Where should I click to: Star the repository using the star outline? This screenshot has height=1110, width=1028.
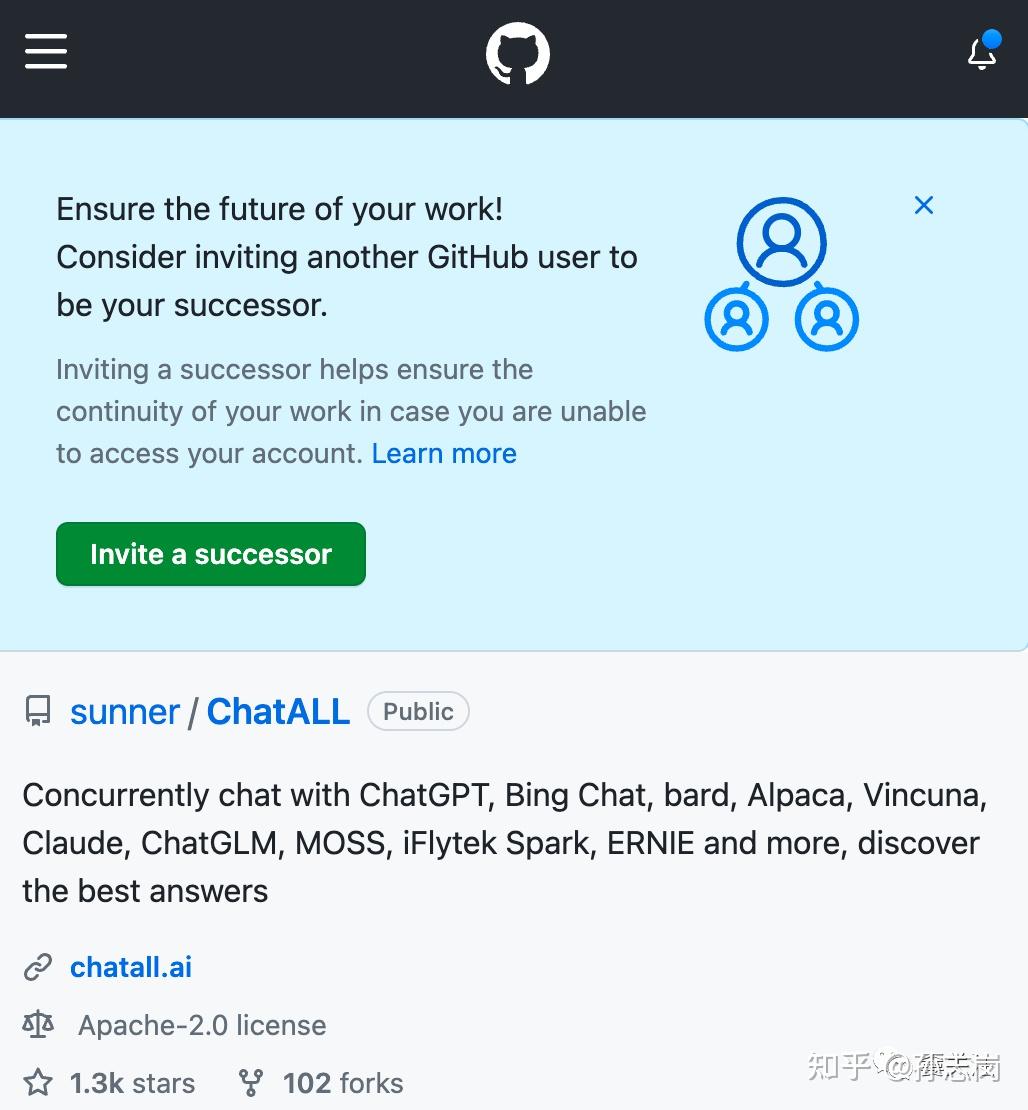38,1082
